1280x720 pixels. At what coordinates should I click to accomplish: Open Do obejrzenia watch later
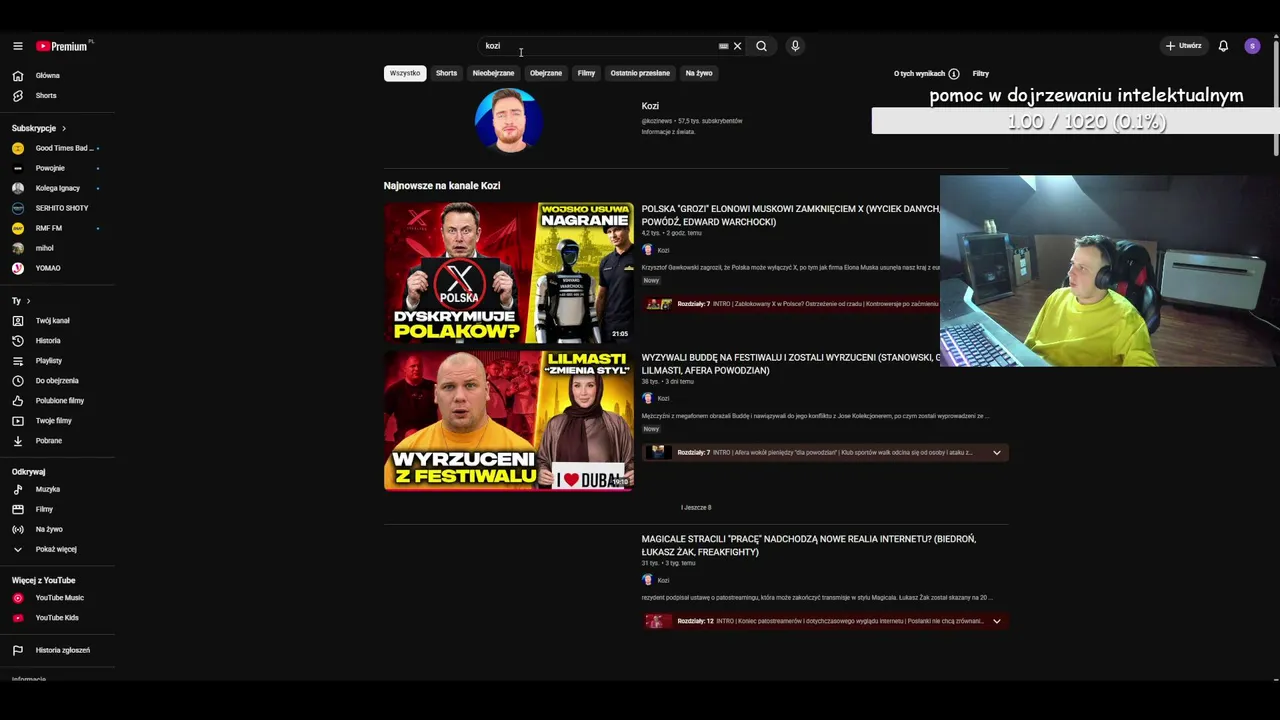coord(57,381)
